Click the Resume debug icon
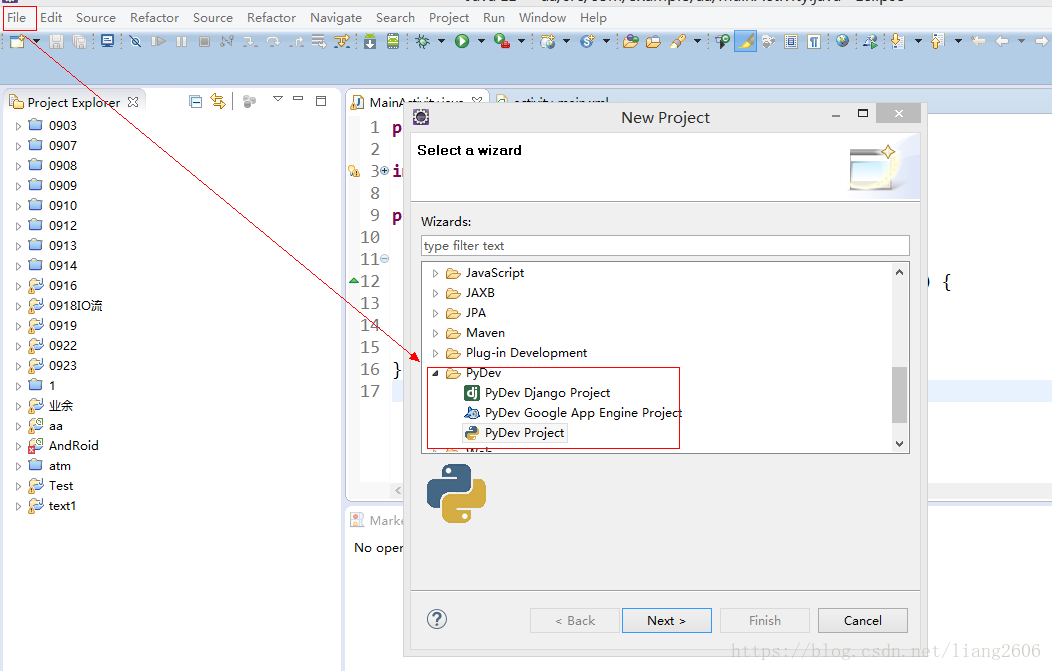This screenshot has width=1052, height=671. [158, 42]
